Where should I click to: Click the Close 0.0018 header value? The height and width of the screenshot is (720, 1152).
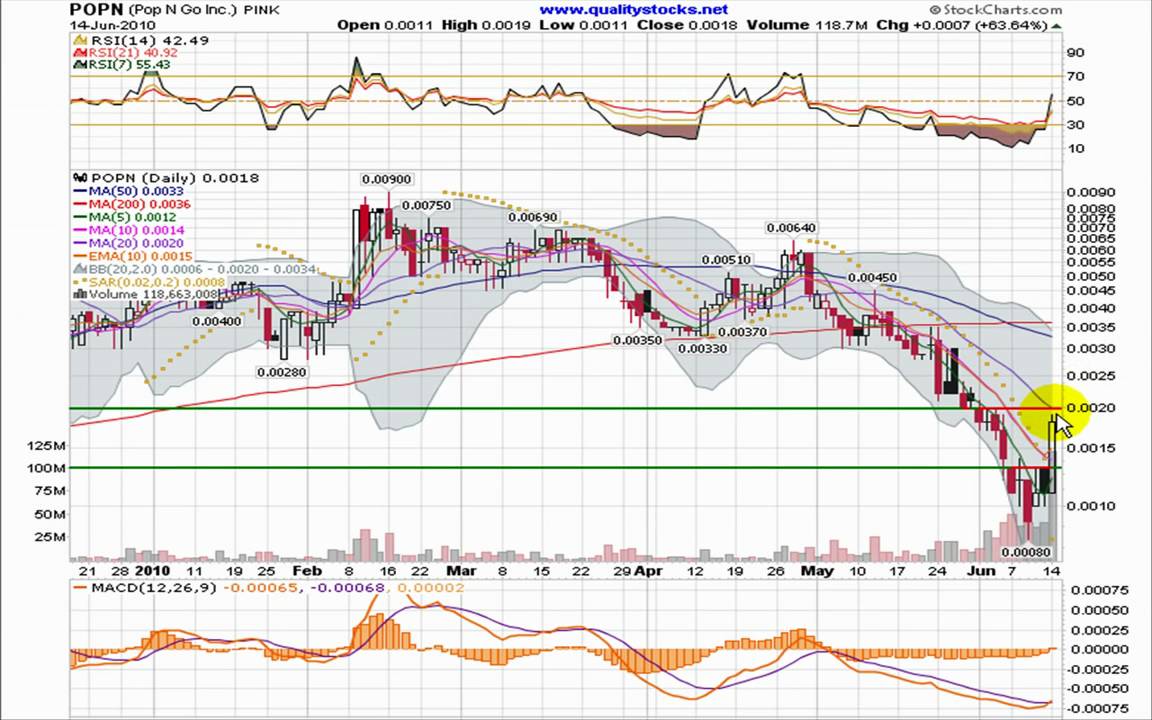pos(687,25)
